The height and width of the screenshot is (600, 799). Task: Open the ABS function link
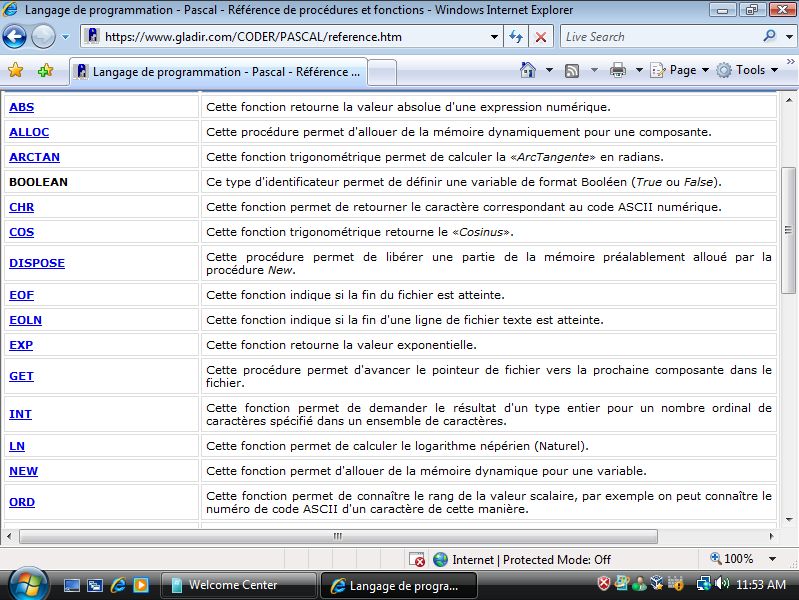coord(21,107)
